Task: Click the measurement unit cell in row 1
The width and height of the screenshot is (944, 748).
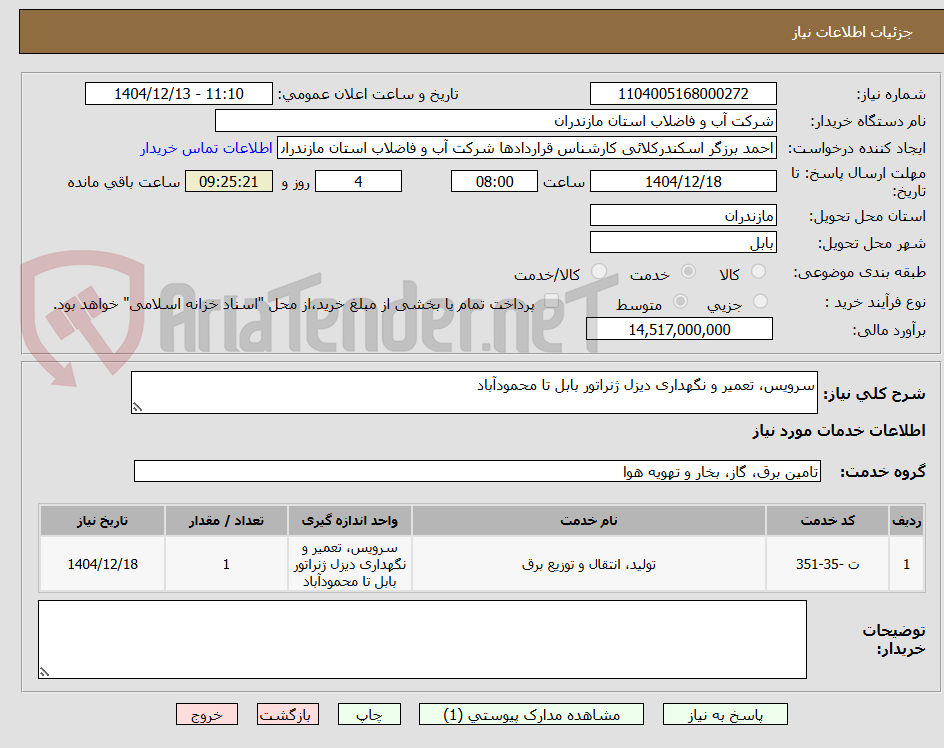Action: (350, 564)
